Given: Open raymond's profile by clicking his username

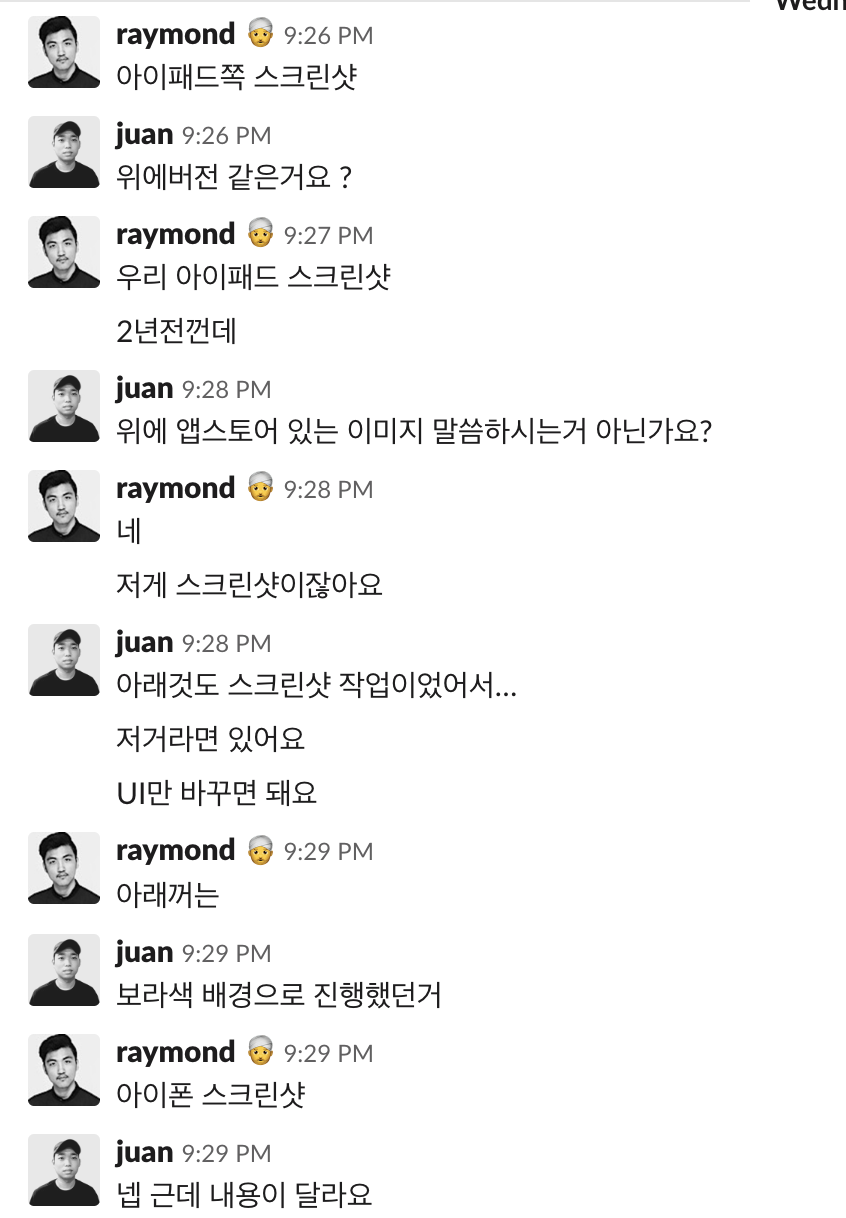Looking at the screenshot, I should (x=174, y=33).
